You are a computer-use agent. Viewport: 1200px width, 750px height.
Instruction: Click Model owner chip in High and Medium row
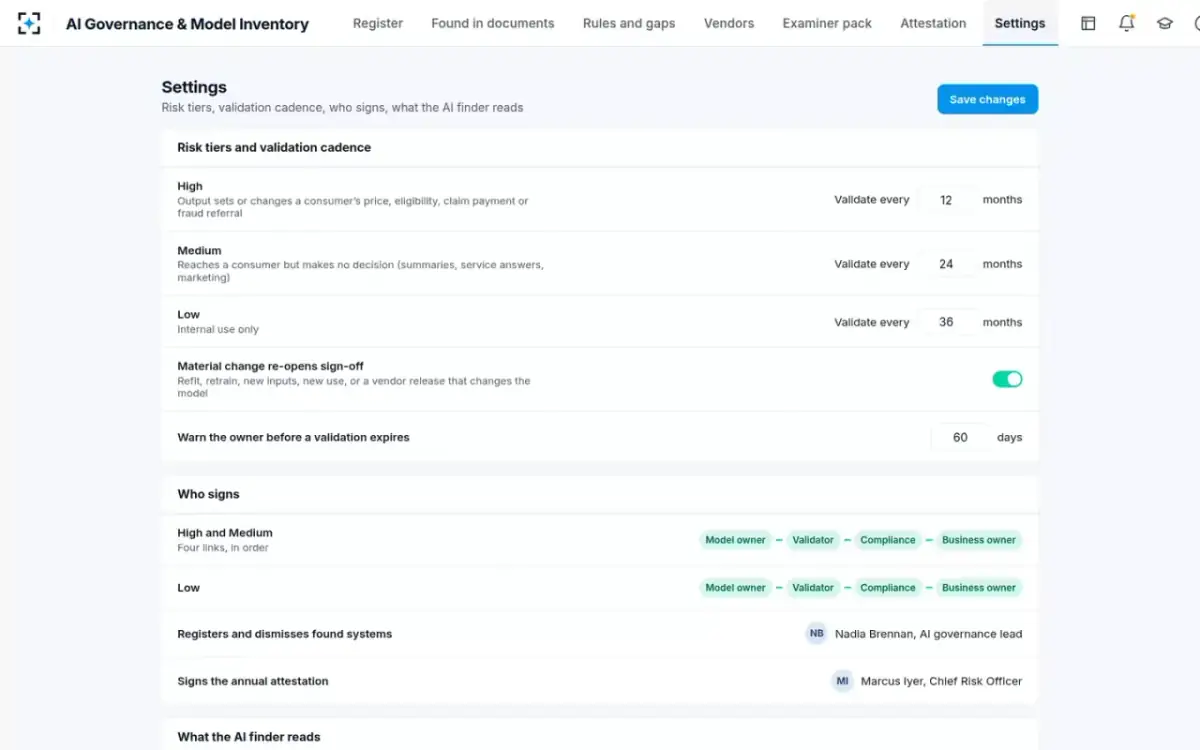735,540
